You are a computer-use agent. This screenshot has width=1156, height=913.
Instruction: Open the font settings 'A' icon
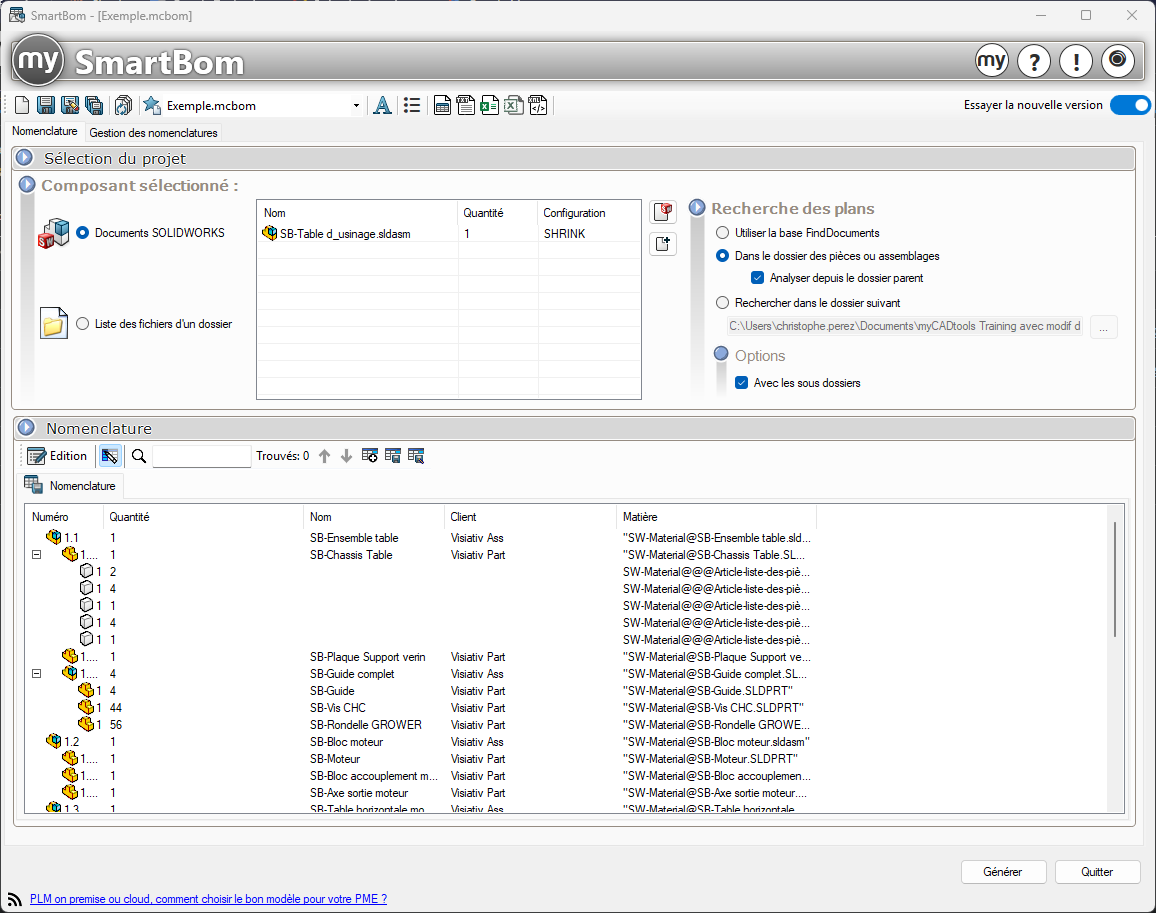(382, 105)
